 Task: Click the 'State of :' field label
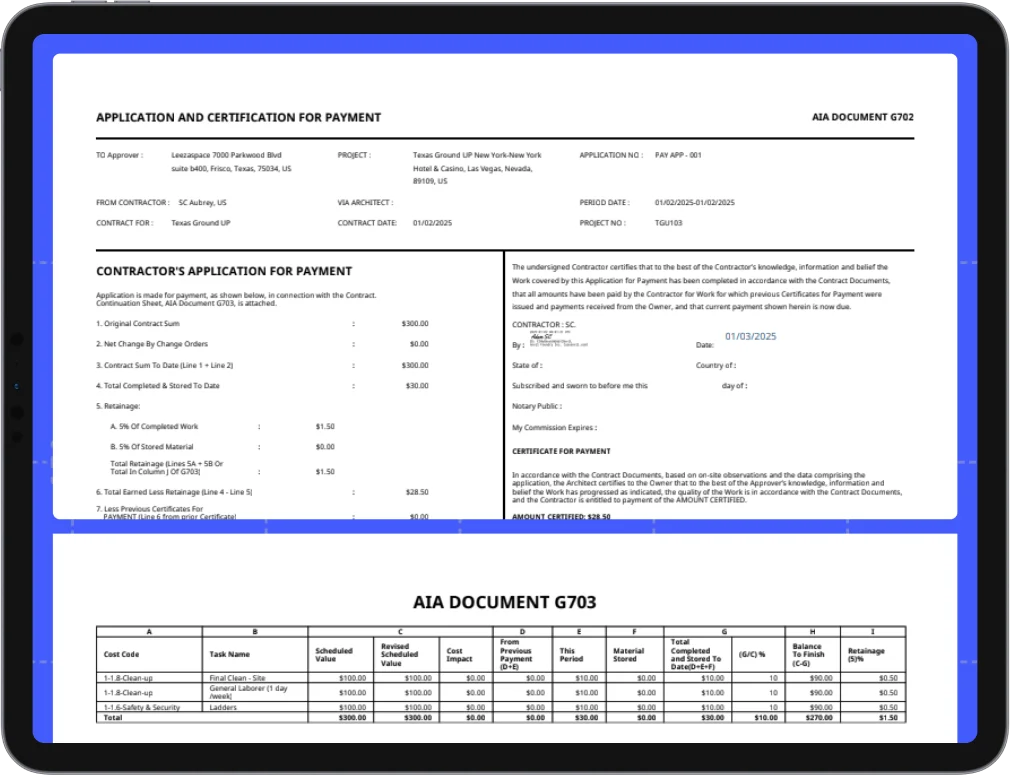click(527, 366)
